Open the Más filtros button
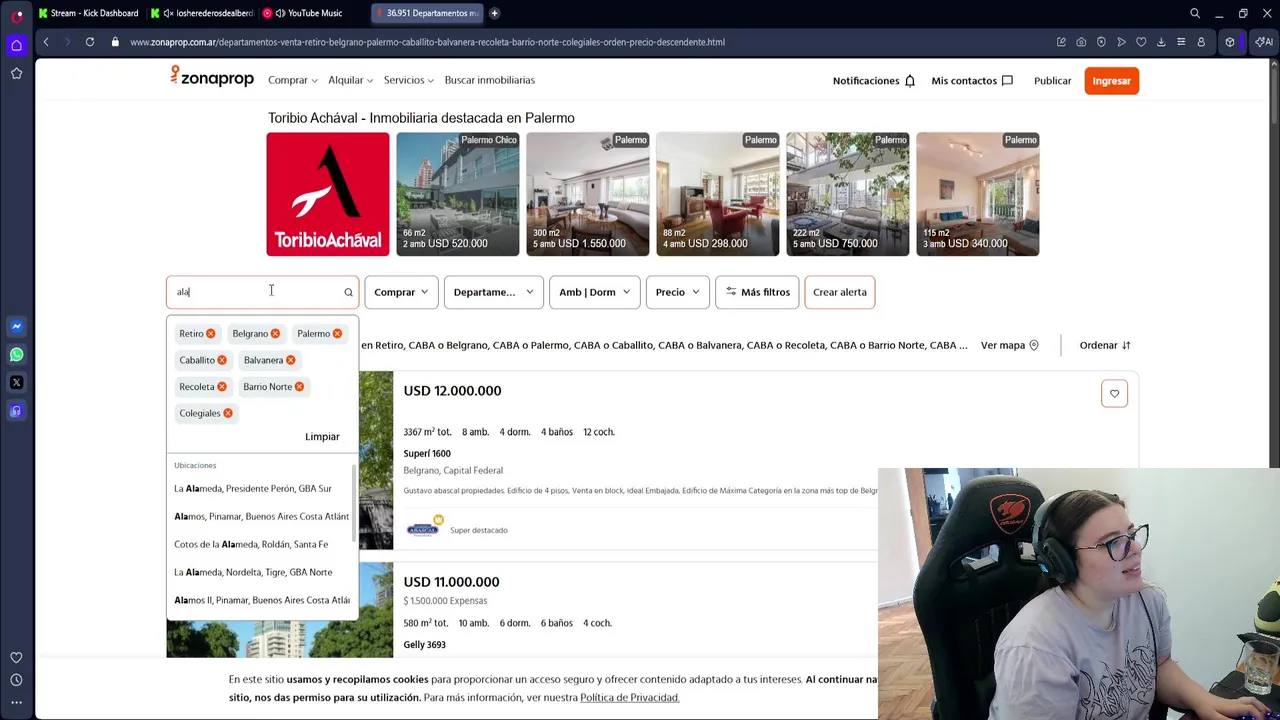This screenshot has height=720, width=1280. (x=757, y=292)
